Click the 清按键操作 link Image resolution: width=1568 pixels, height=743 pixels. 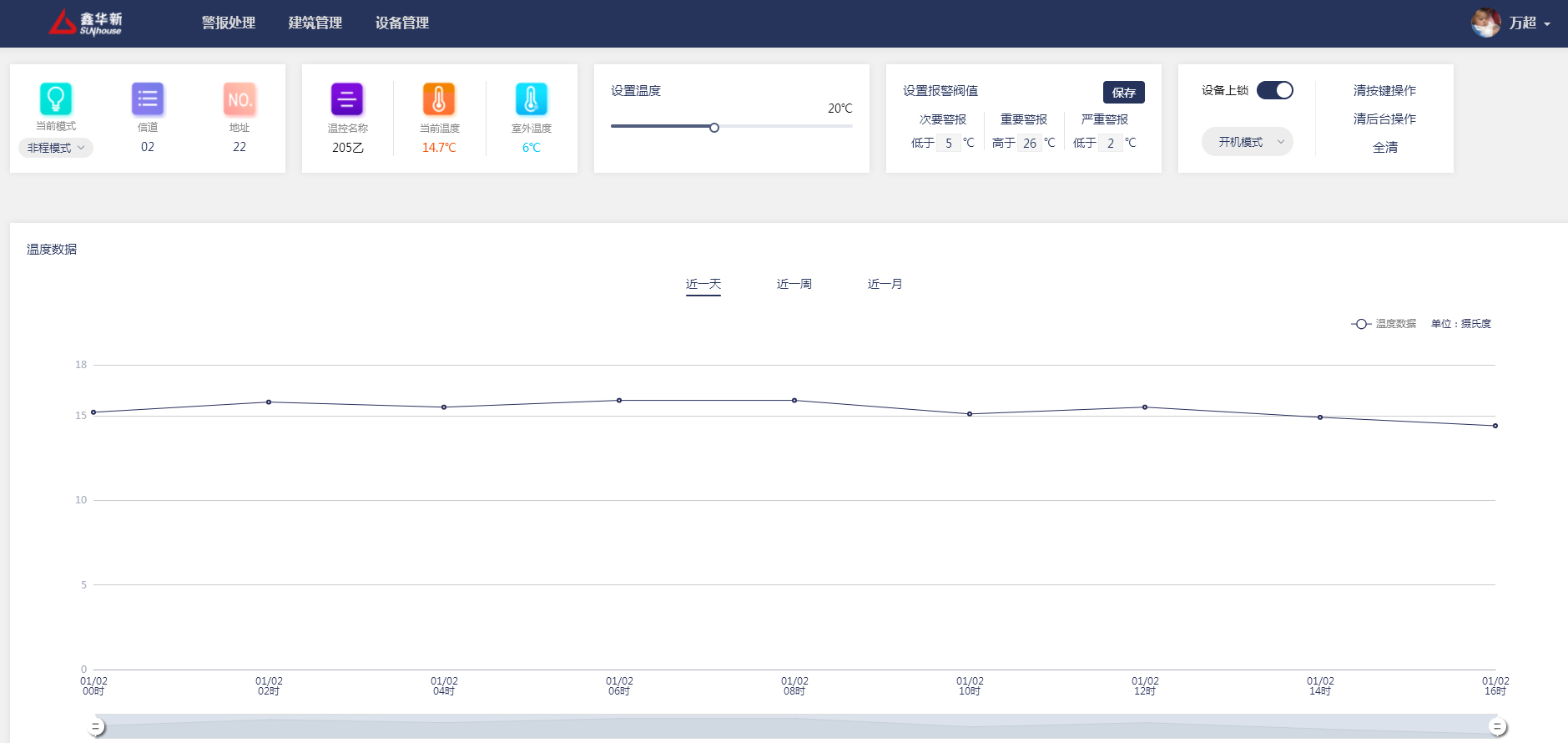pos(1384,90)
